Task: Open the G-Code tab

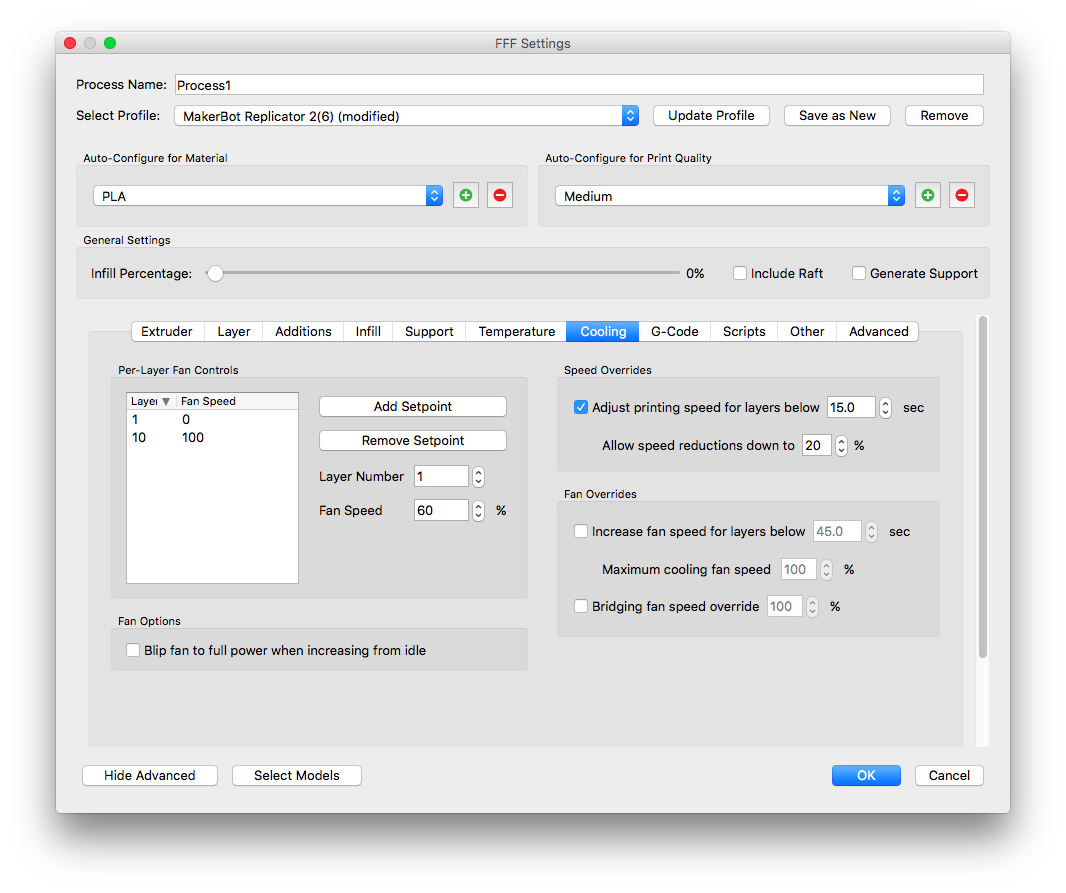Action: (x=674, y=331)
